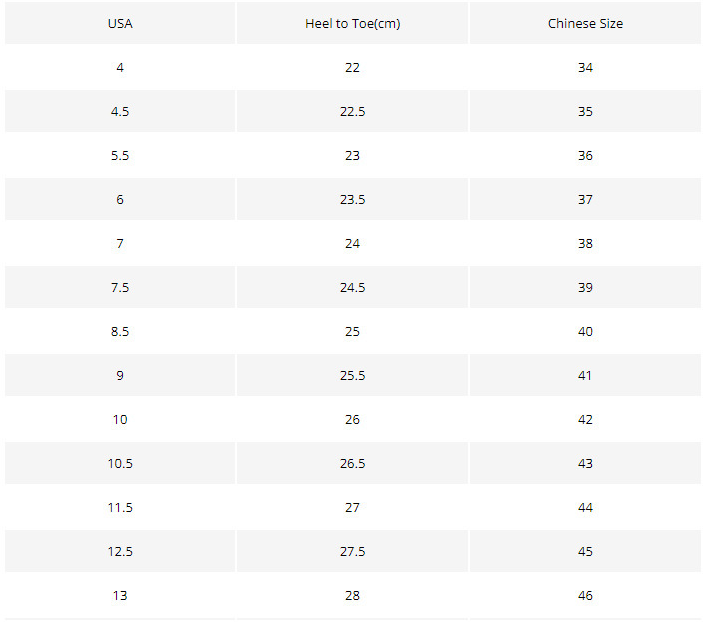Click the 26.5 cm heel-to-toe value
The height and width of the screenshot is (627, 724).
(x=352, y=464)
